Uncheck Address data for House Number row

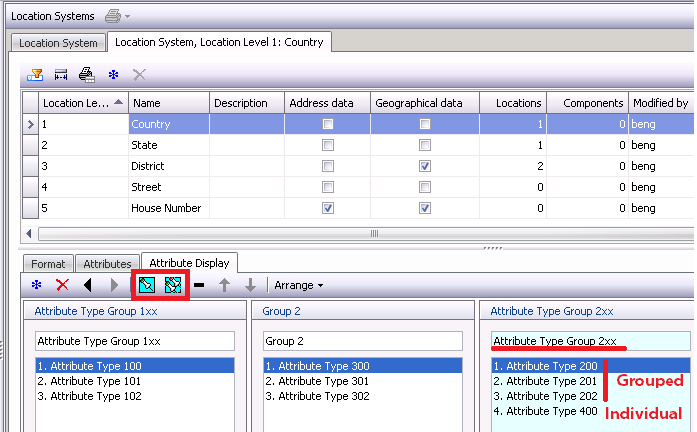click(x=328, y=208)
